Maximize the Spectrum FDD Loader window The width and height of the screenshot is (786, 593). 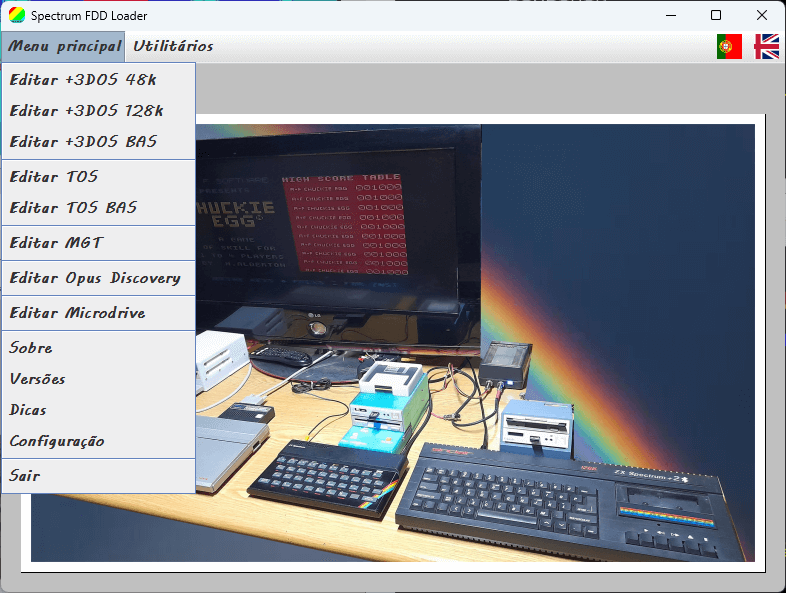[716, 16]
